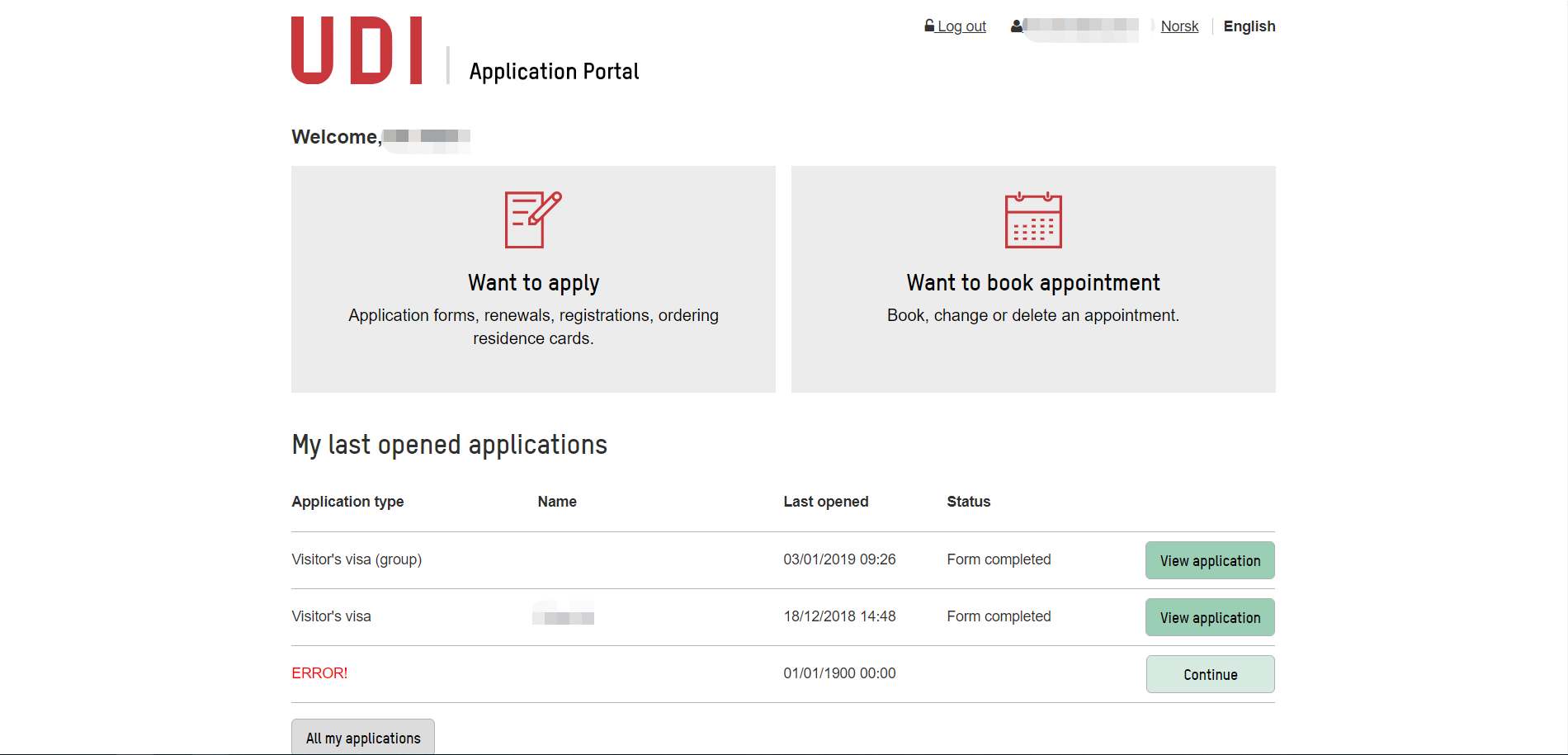Click the 03/01/2019 09:26 date cell

839,559
